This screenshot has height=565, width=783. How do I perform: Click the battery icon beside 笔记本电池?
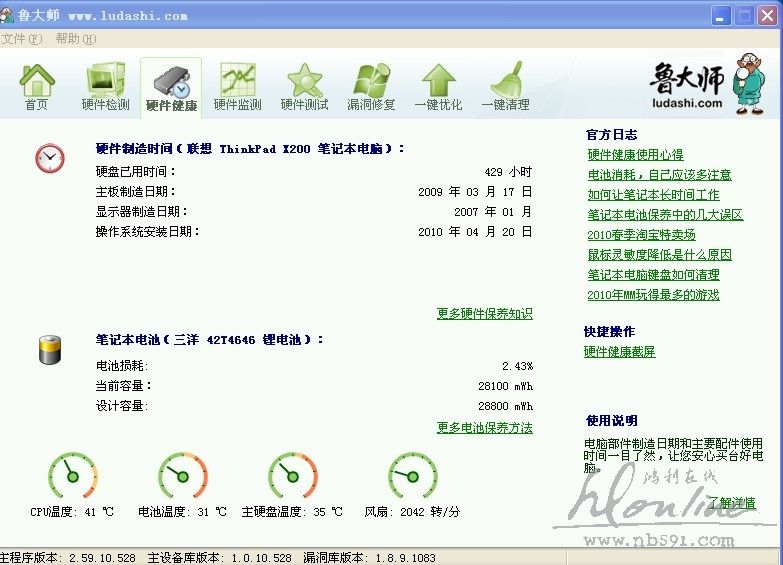(x=49, y=349)
